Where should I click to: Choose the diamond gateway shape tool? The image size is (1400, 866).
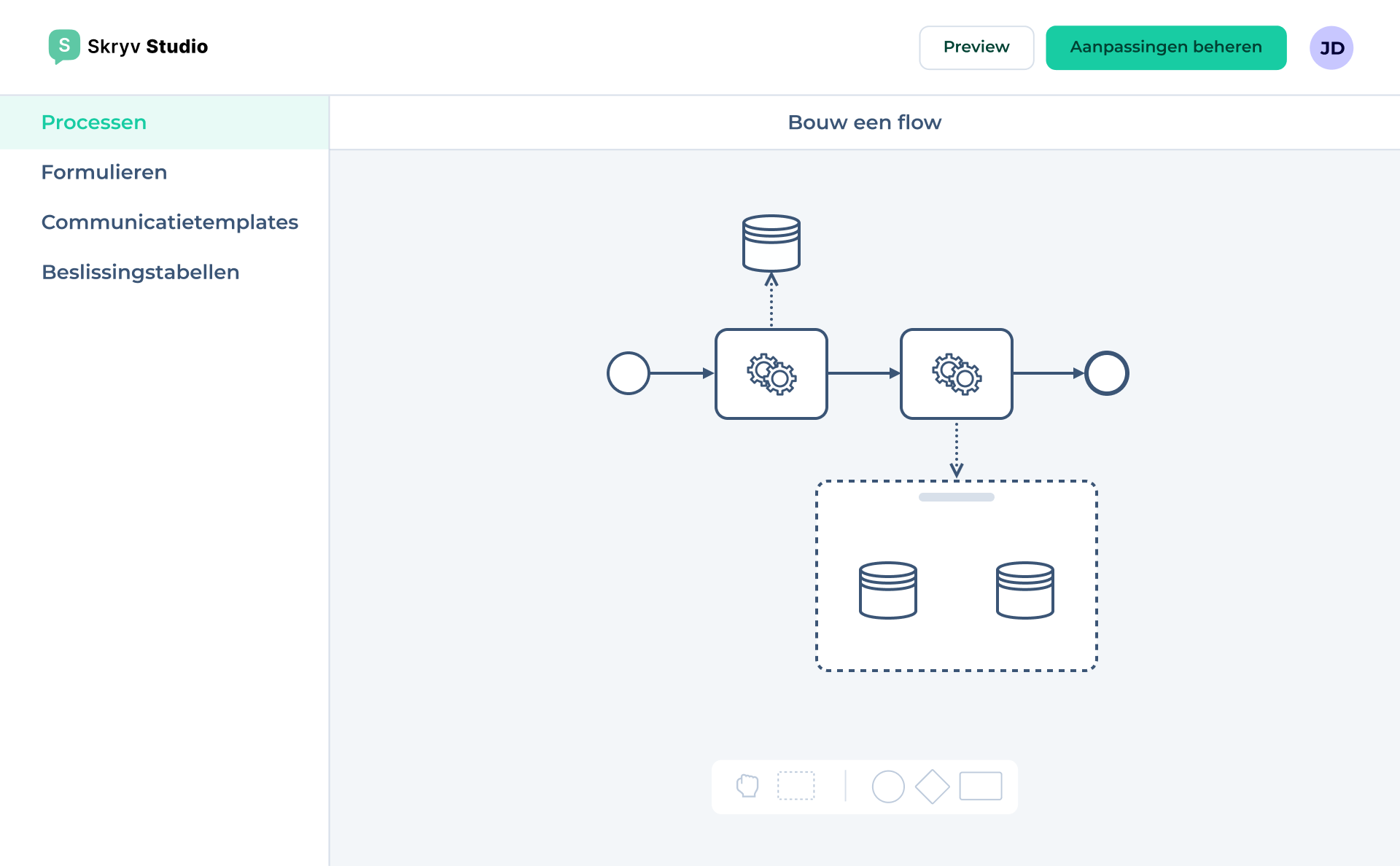(x=933, y=787)
